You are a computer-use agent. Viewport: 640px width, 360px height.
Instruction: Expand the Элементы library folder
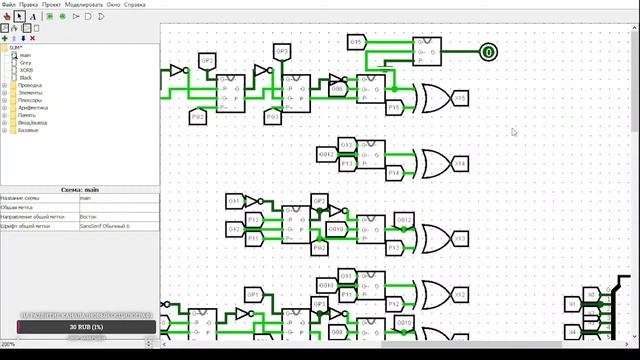pyautogui.click(x=4, y=93)
